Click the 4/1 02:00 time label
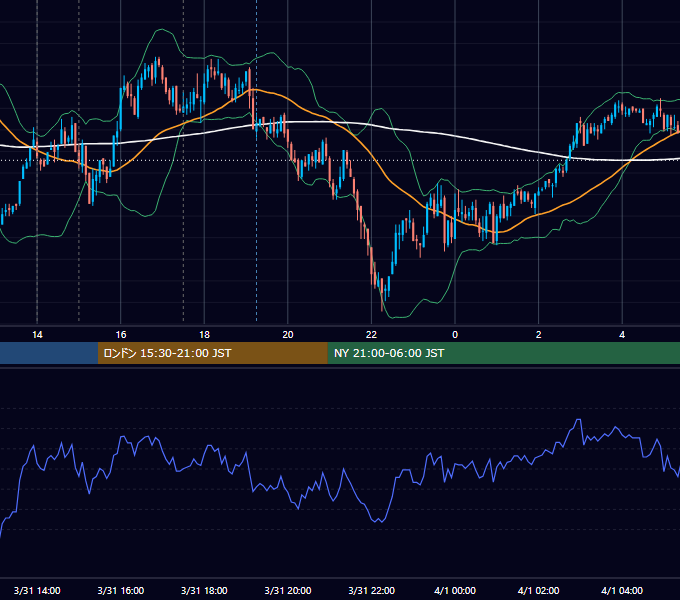680x600 pixels. click(x=539, y=590)
